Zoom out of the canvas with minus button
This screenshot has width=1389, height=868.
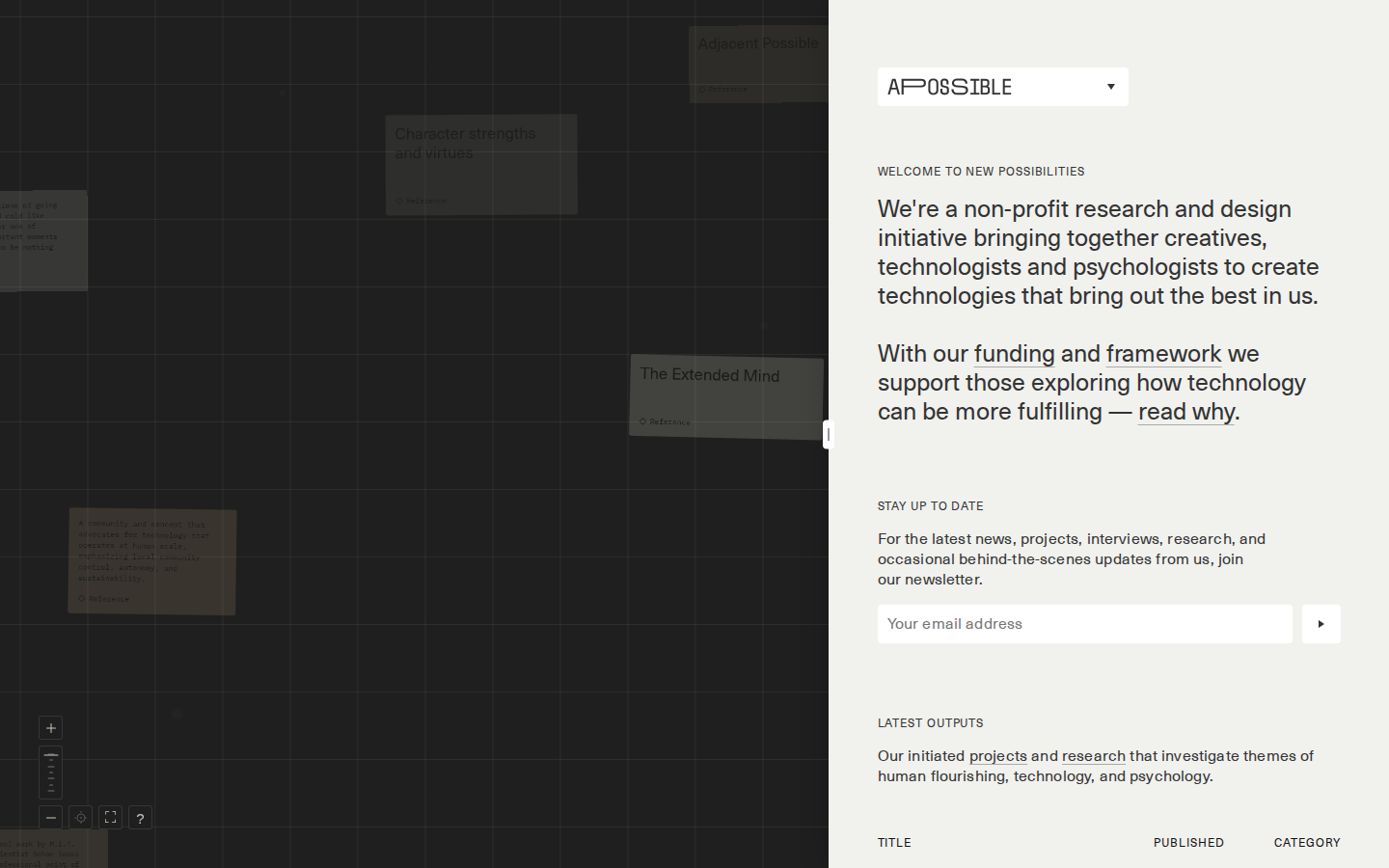pyautogui.click(x=51, y=818)
